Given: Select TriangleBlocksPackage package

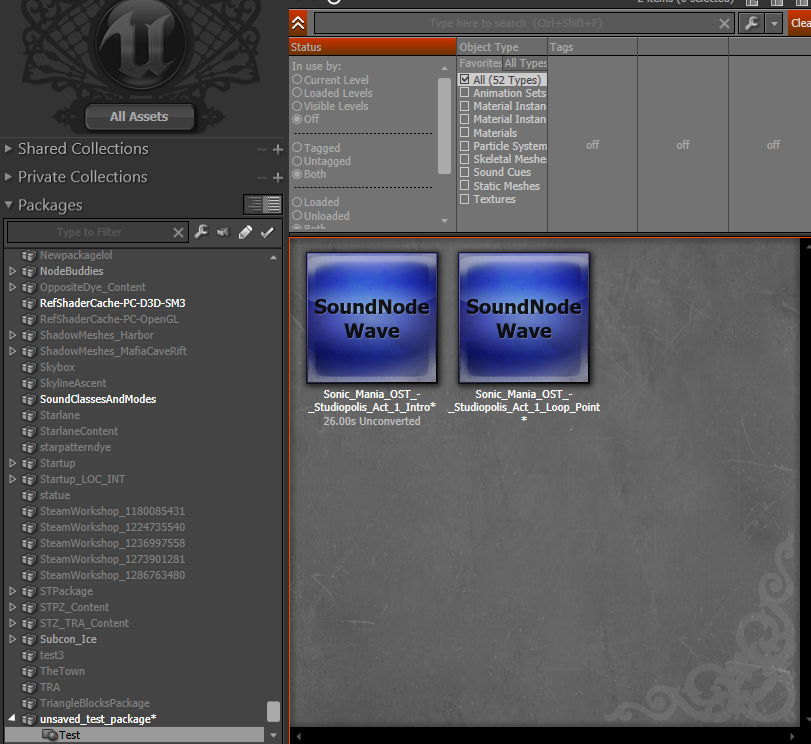Looking at the screenshot, I should [95, 703].
